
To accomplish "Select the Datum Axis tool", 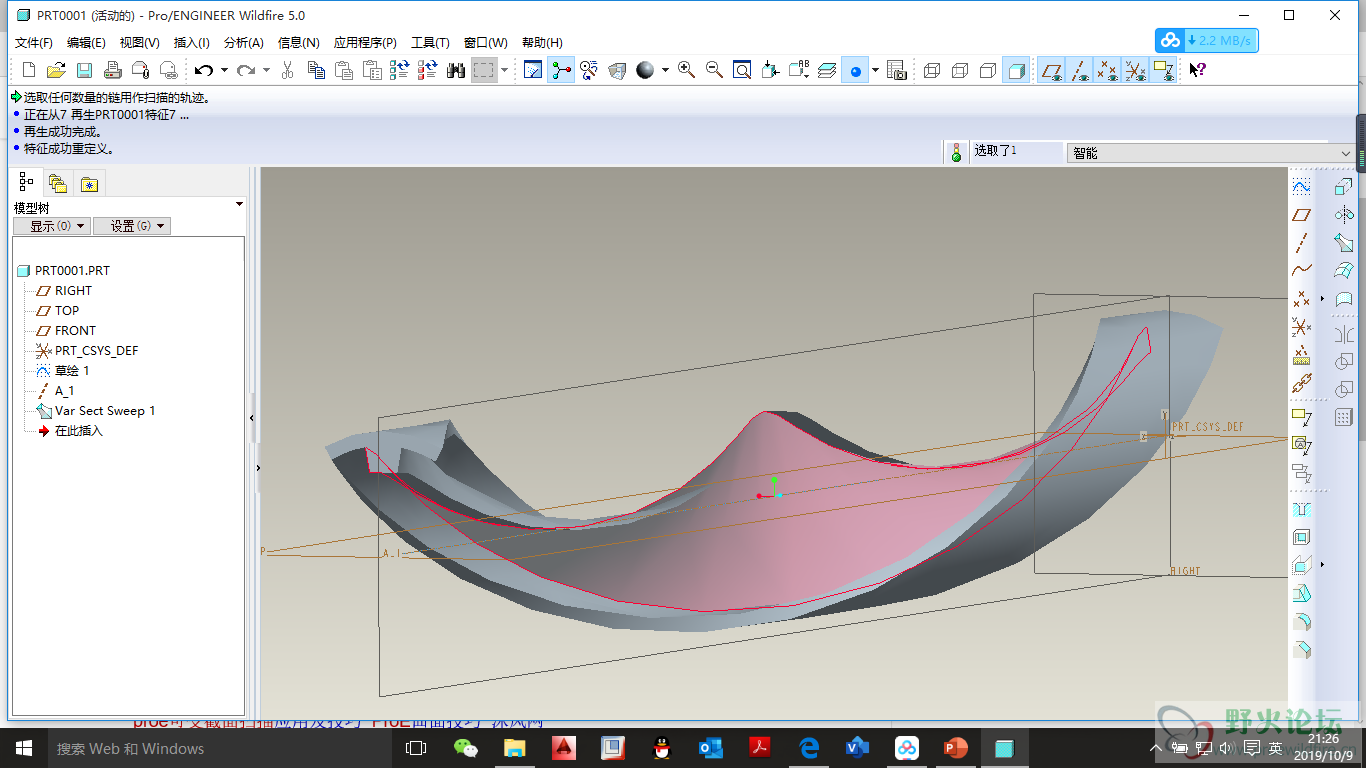I will click(1301, 243).
